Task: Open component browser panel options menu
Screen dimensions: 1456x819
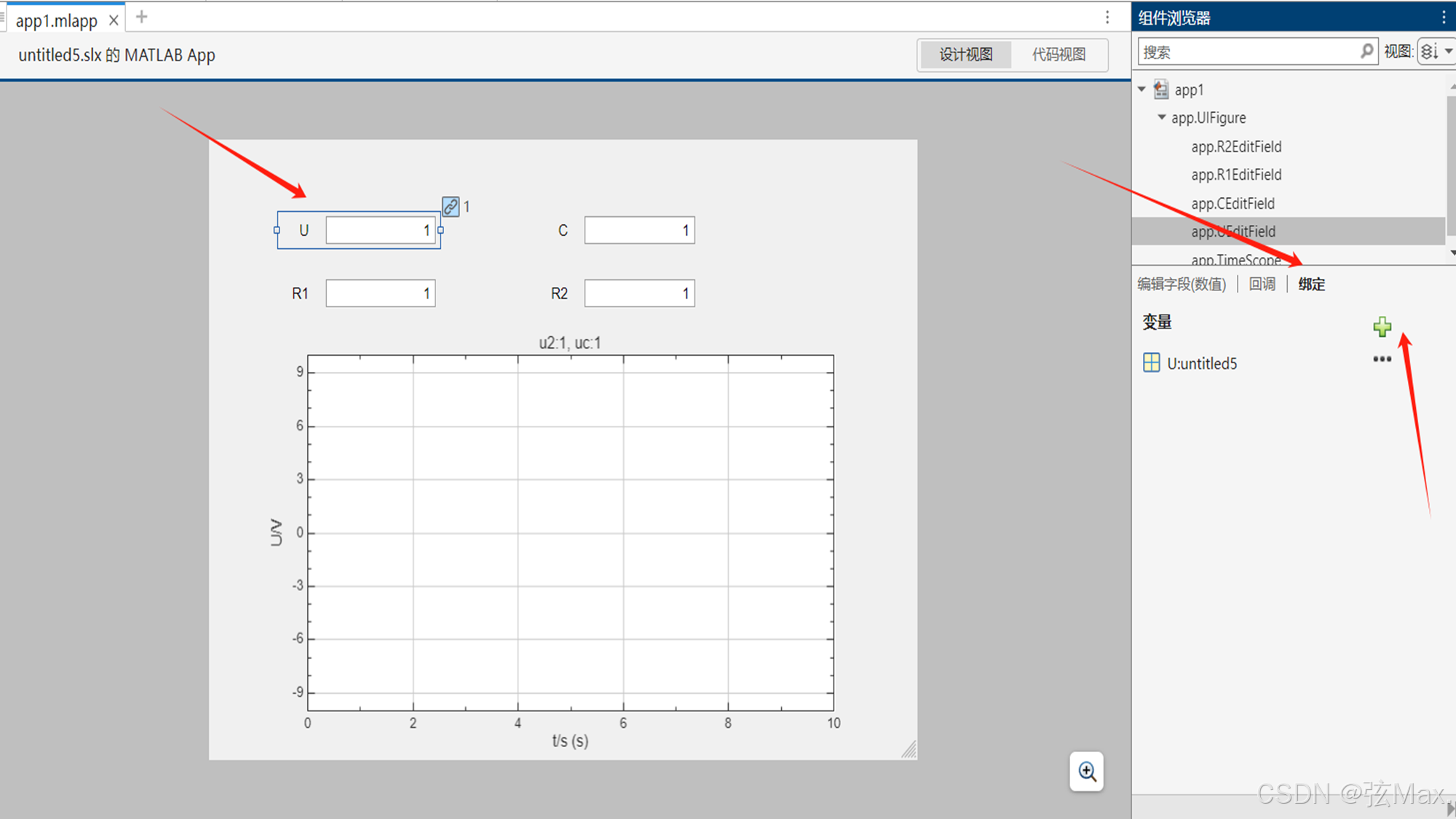Action: [1444, 17]
